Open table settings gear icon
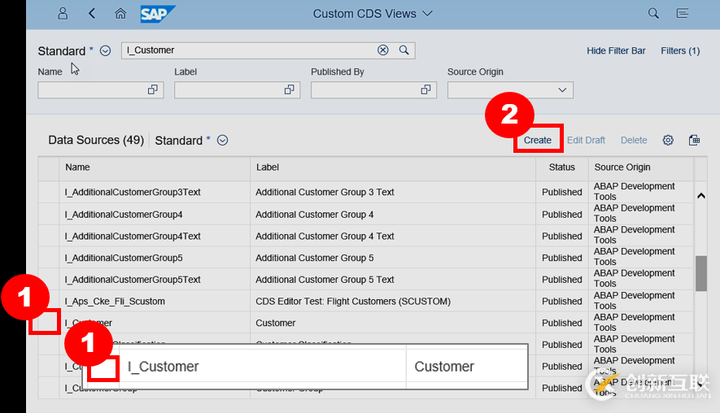The height and width of the screenshot is (413, 720). [668, 141]
